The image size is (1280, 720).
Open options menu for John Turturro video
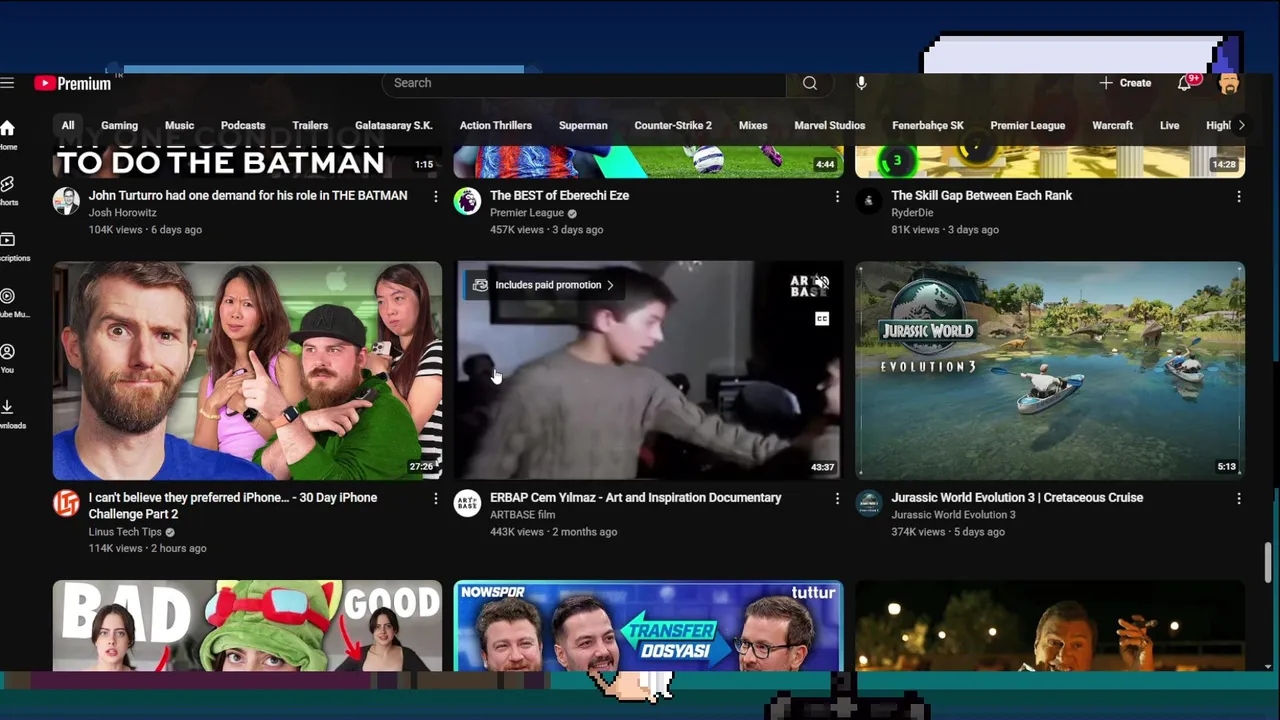click(435, 197)
